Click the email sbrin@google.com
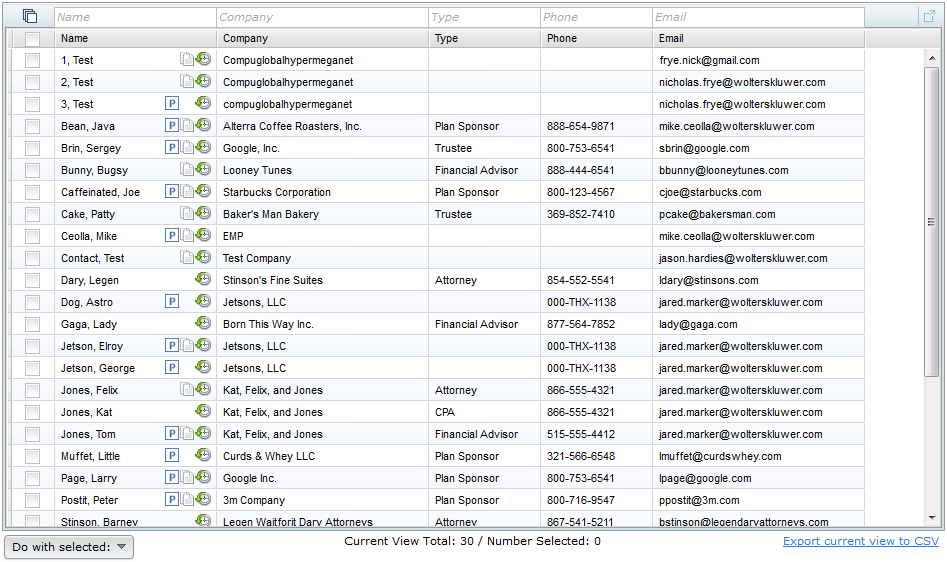Viewport: 947px width, 562px height. [x=704, y=148]
